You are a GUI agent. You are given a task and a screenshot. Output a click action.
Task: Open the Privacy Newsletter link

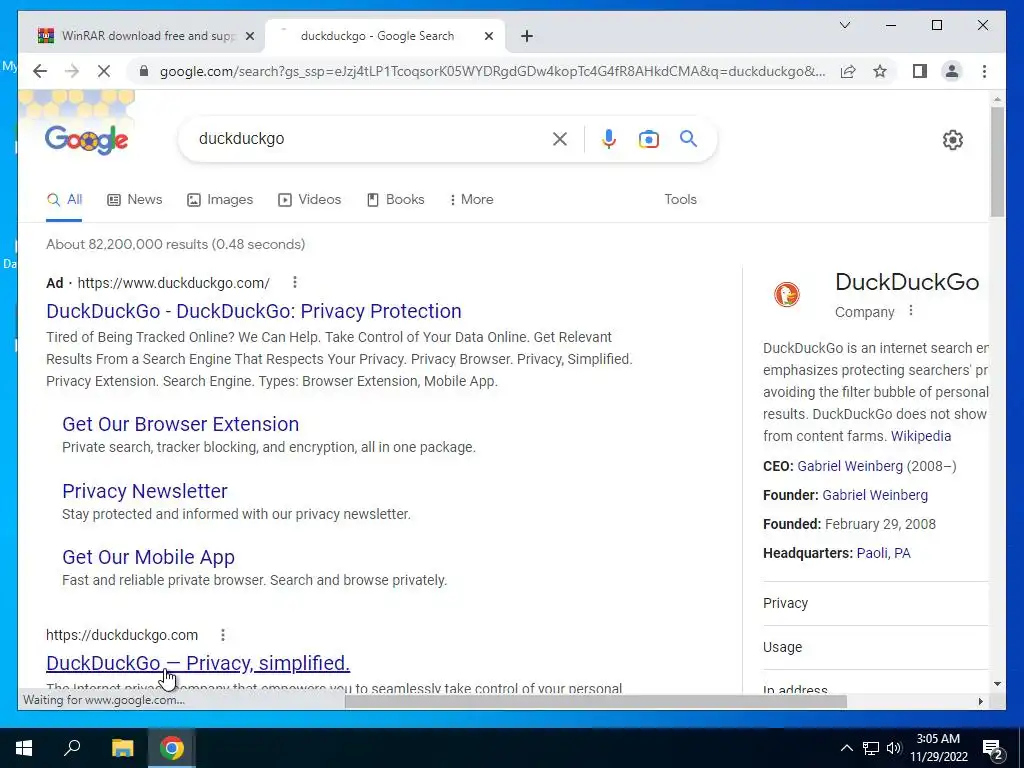(x=145, y=490)
